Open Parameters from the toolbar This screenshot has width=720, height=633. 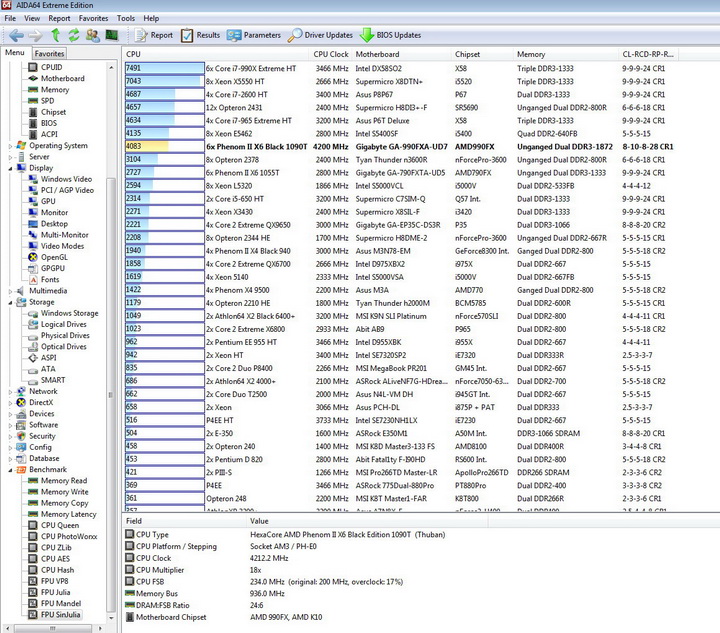[253, 35]
